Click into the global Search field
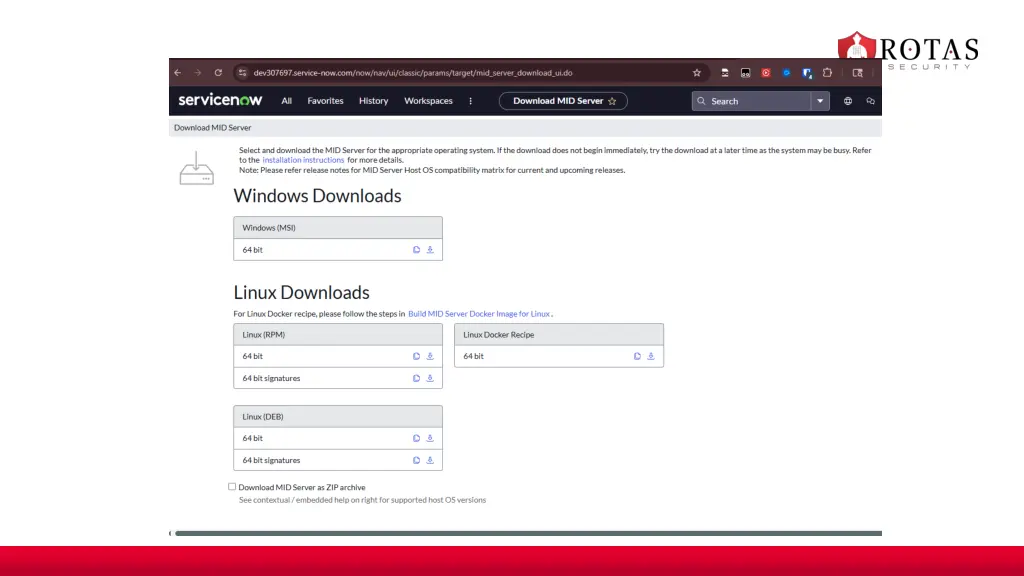1024x576 pixels. tap(752, 101)
